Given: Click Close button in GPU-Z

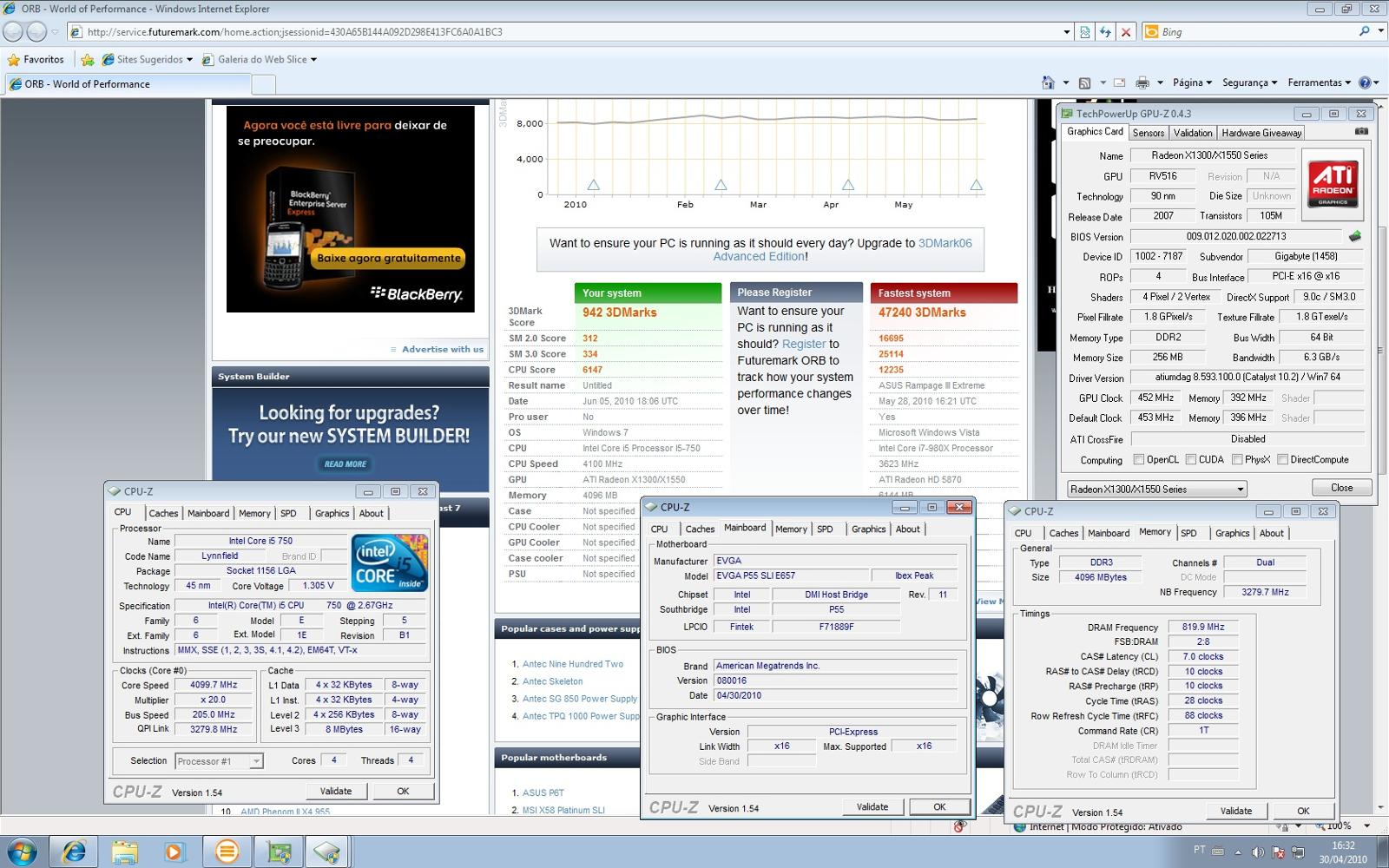Looking at the screenshot, I should 1341,488.
